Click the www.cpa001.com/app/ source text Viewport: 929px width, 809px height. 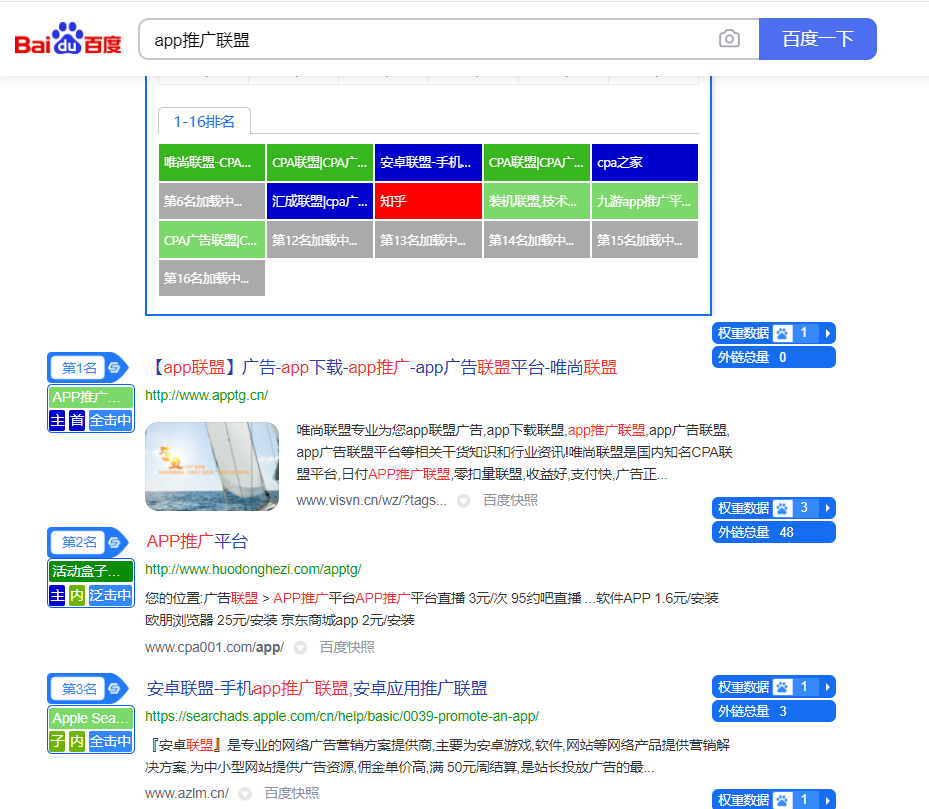pyautogui.click(x=214, y=647)
